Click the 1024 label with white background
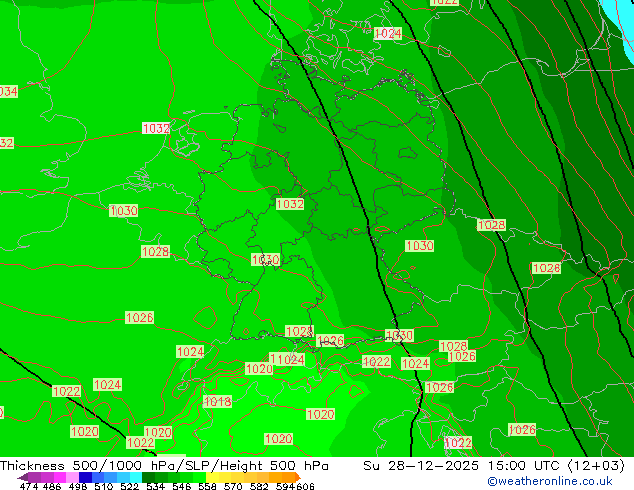Image resolution: width=634 pixels, height=490 pixels. (388, 33)
